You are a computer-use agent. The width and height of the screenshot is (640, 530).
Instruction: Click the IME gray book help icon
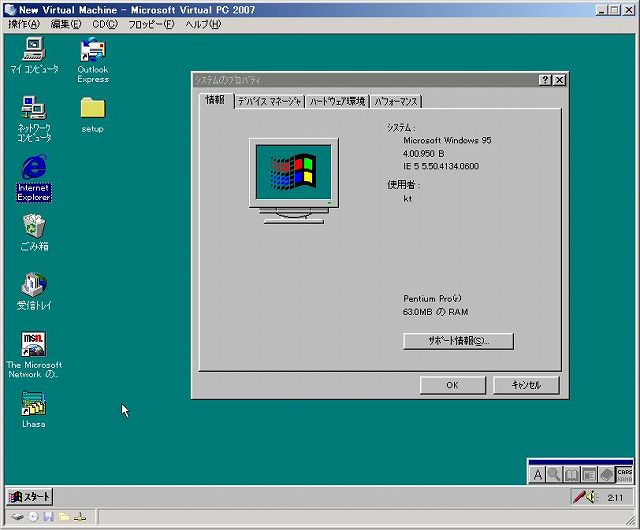coord(607,475)
